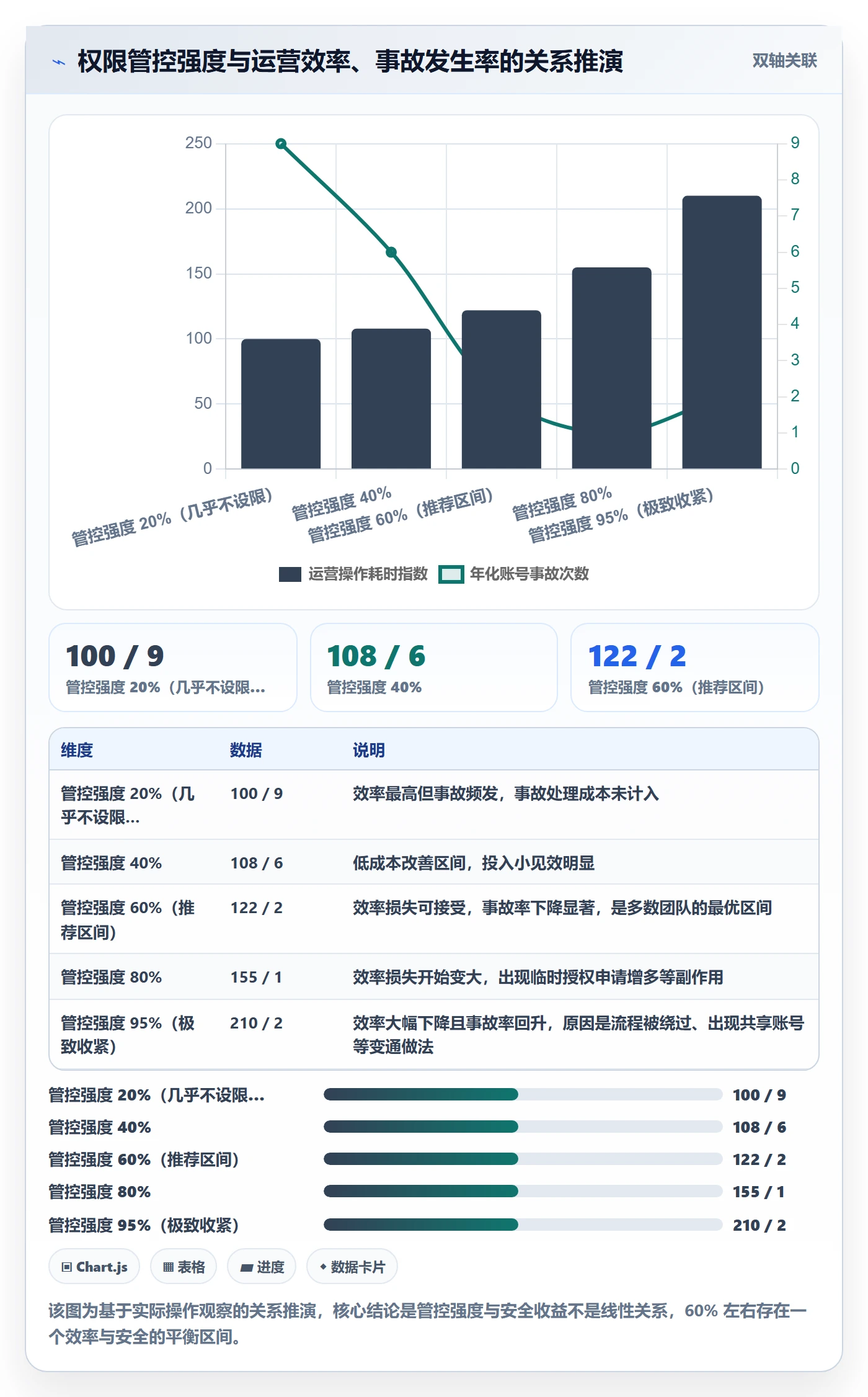868x1397 pixels.
Task: Click progress bar for 管控强度 95%（极致收紧）
Action: coord(523,1225)
